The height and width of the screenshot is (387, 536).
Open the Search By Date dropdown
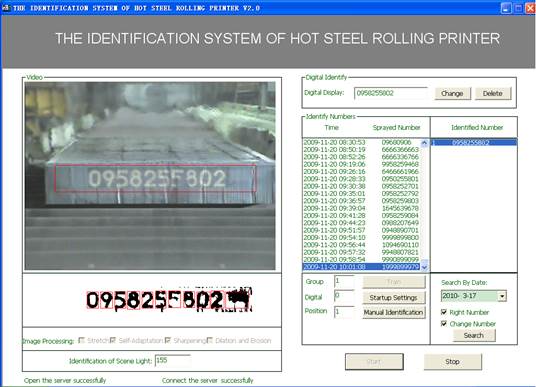[x=502, y=296]
